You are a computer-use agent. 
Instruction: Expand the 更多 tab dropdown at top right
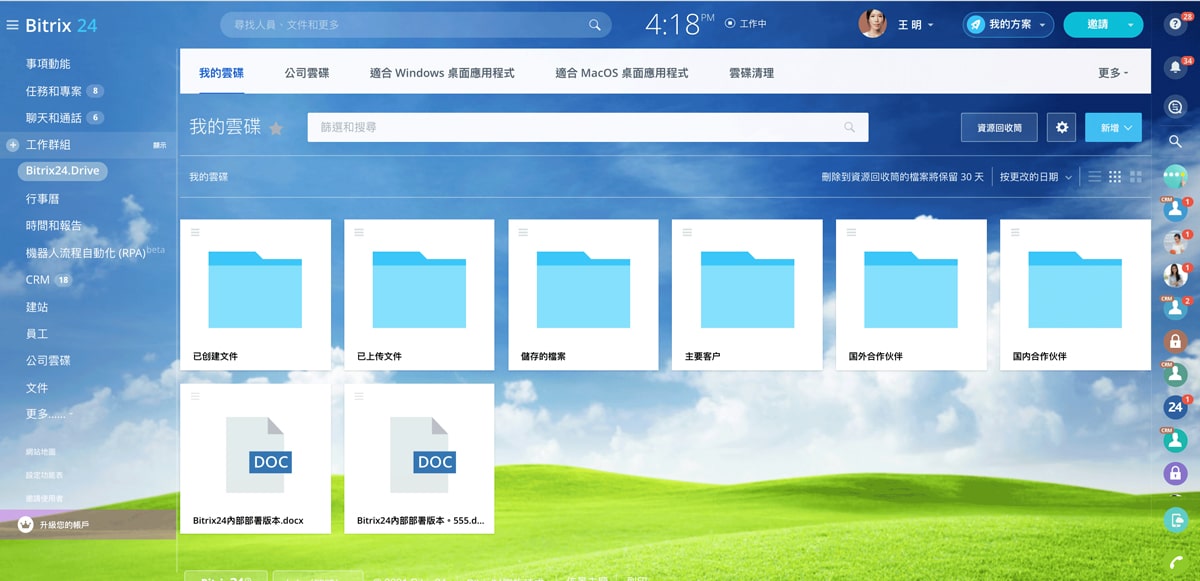[1113, 73]
